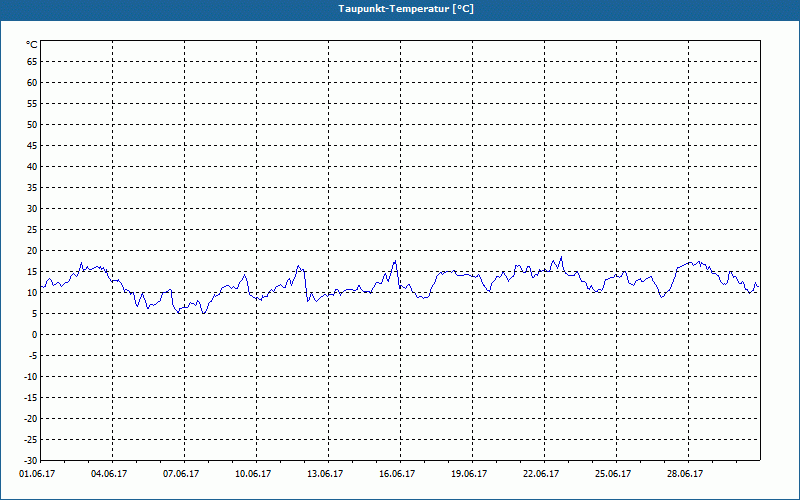Click the 55 y-axis label
The width and height of the screenshot is (800, 500).
click(32, 104)
